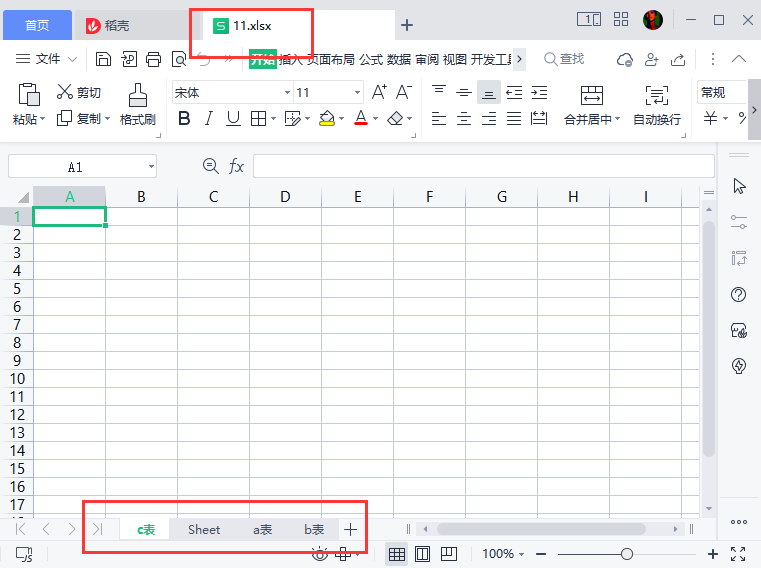Screen dimensions: 761x568
Task: Click the share/export arrow icon
Action: click(x=678, y=60)
